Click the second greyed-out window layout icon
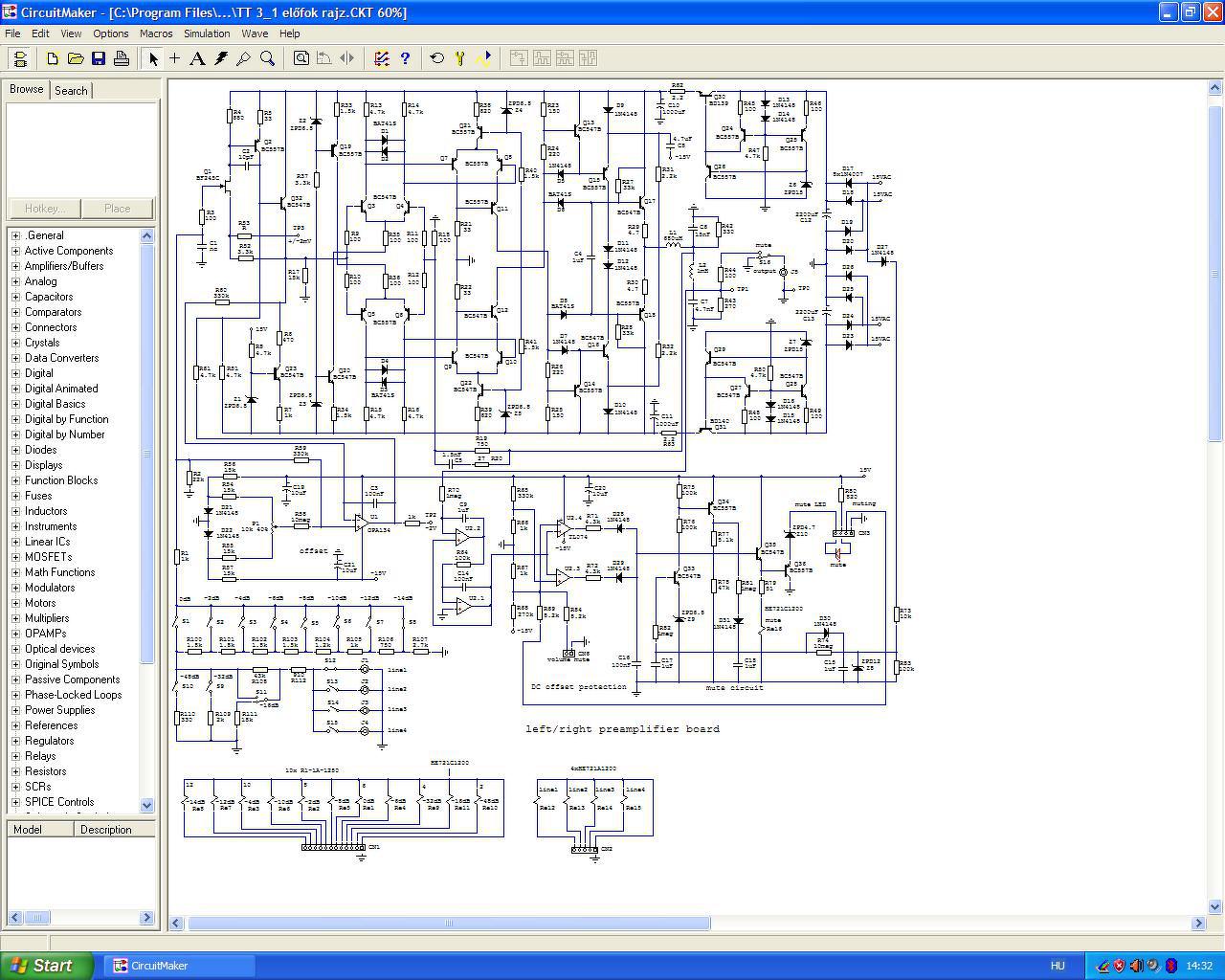 (x=541, y=58)
